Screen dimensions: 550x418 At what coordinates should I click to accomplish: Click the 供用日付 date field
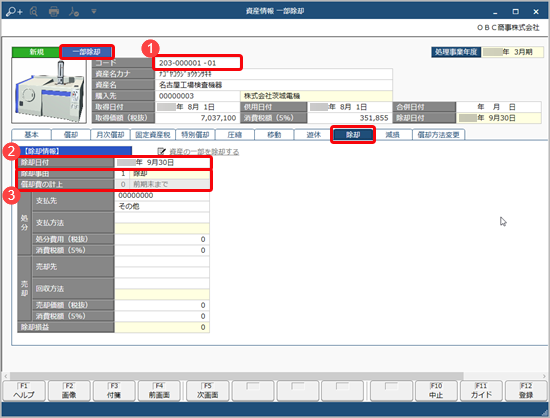pyautogui.click(x=349, y=107)
